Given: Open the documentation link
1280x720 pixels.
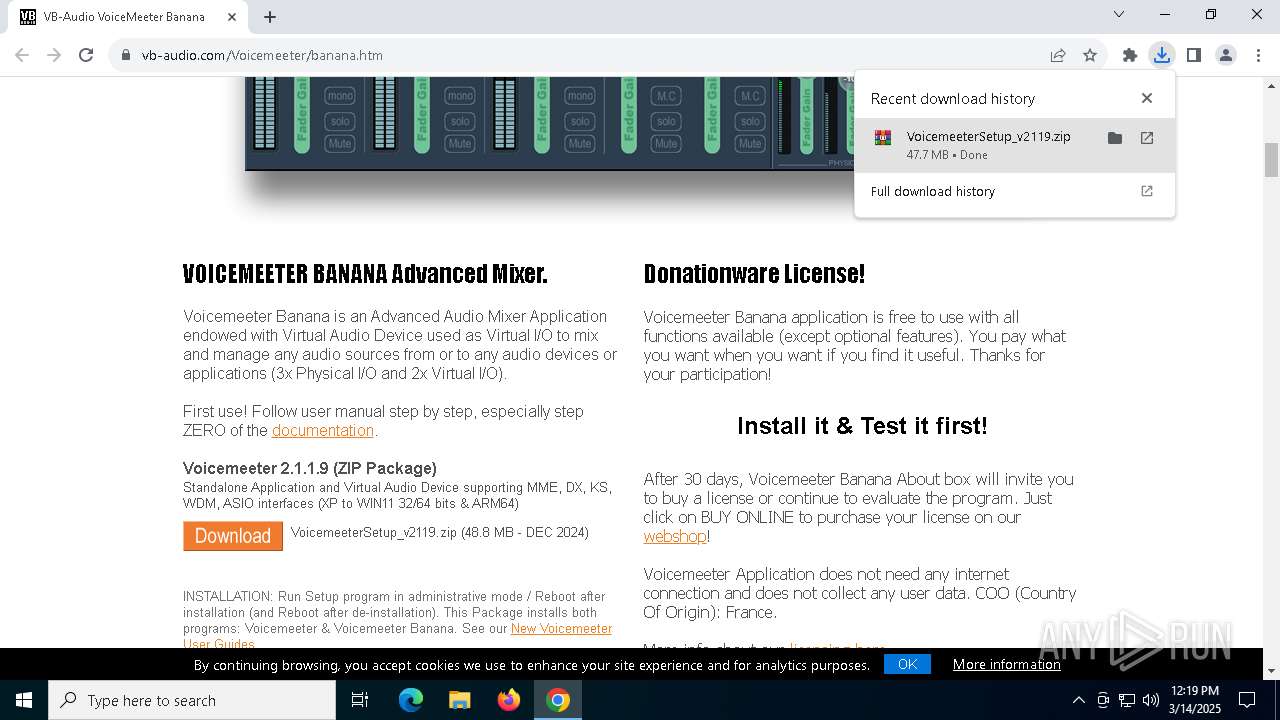Looking at the screenshot, I should point(323,430).
